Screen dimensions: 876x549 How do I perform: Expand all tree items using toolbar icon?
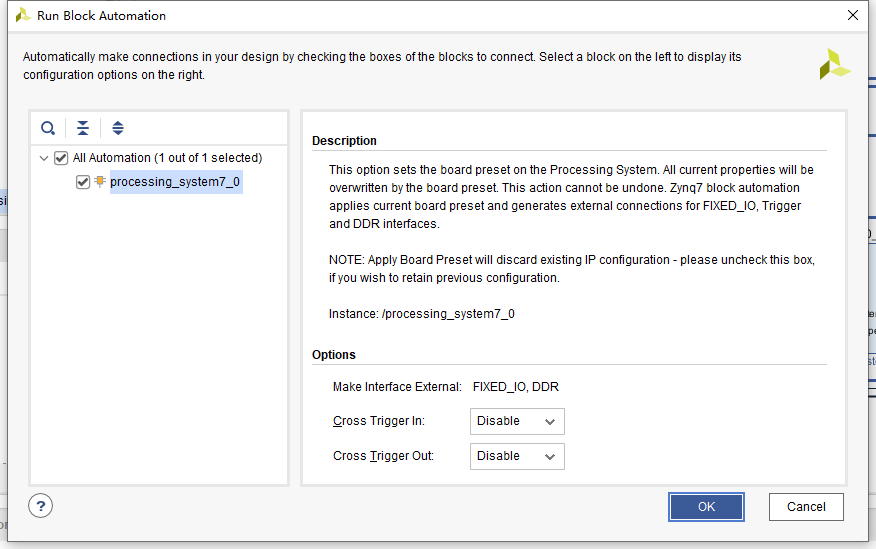pyautogui.click(x=118, y=128)
